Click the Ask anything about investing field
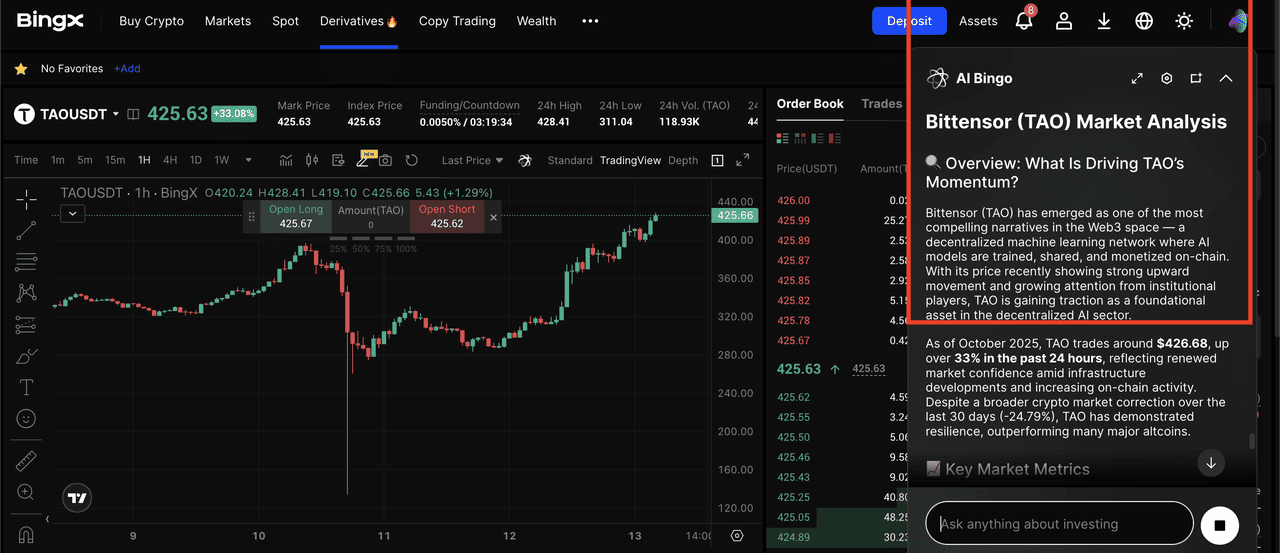Image resolution: width=1280 pixels, height=553 pixels. tap(1059, 523)
